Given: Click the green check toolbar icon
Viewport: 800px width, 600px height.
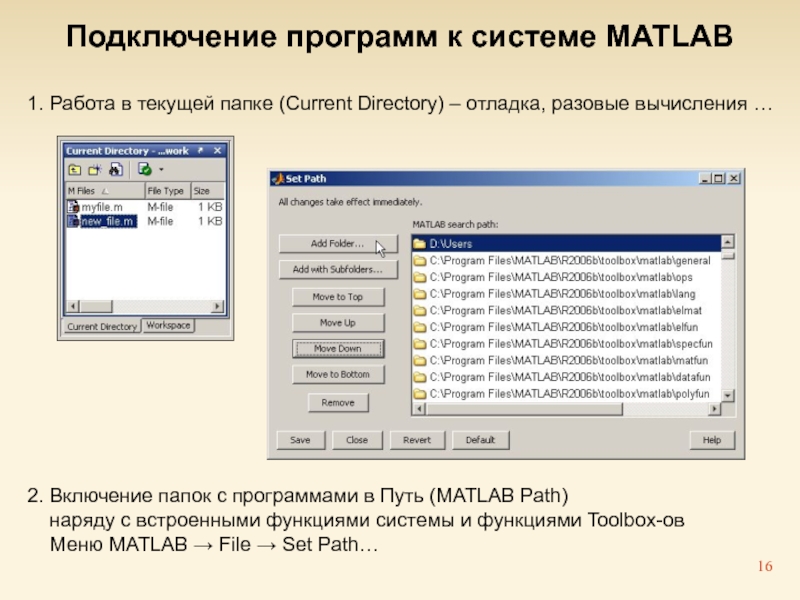Looking at the screenshot, I should 145,169.
